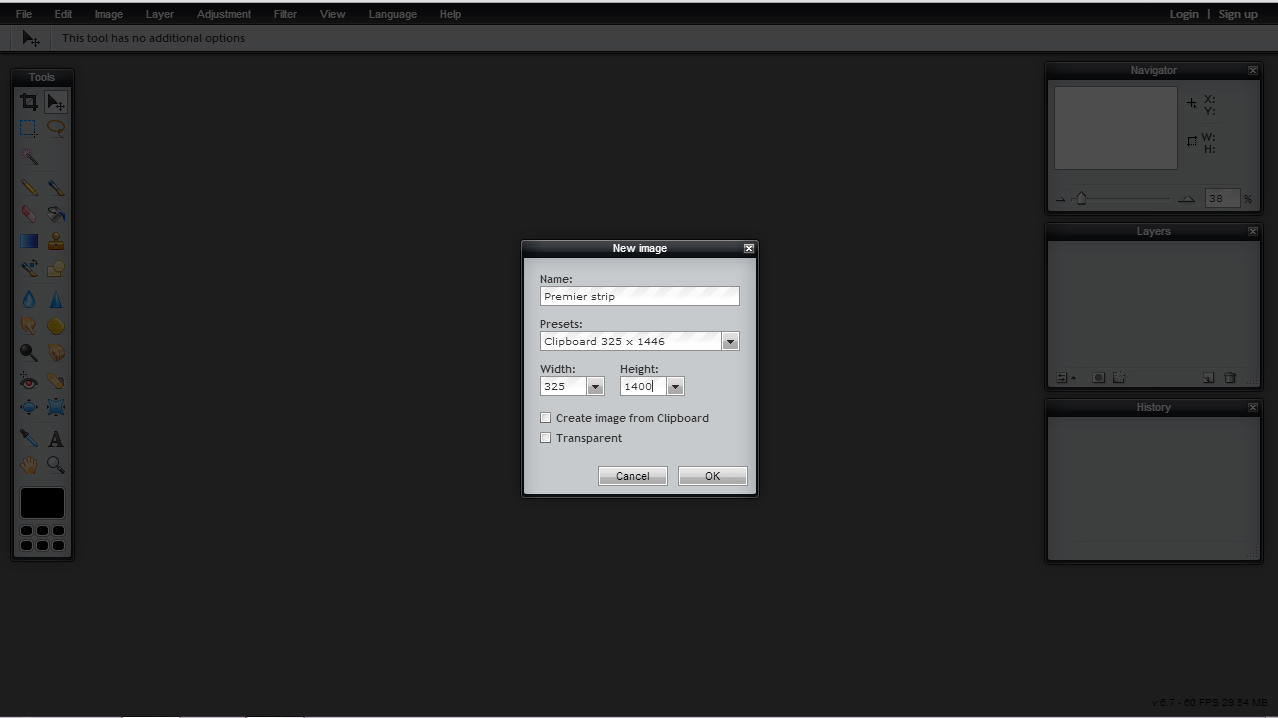Image resolution: width=1278 pixels, height=718 pixels.
Task: Open the Filter menu
Action: 285,14
